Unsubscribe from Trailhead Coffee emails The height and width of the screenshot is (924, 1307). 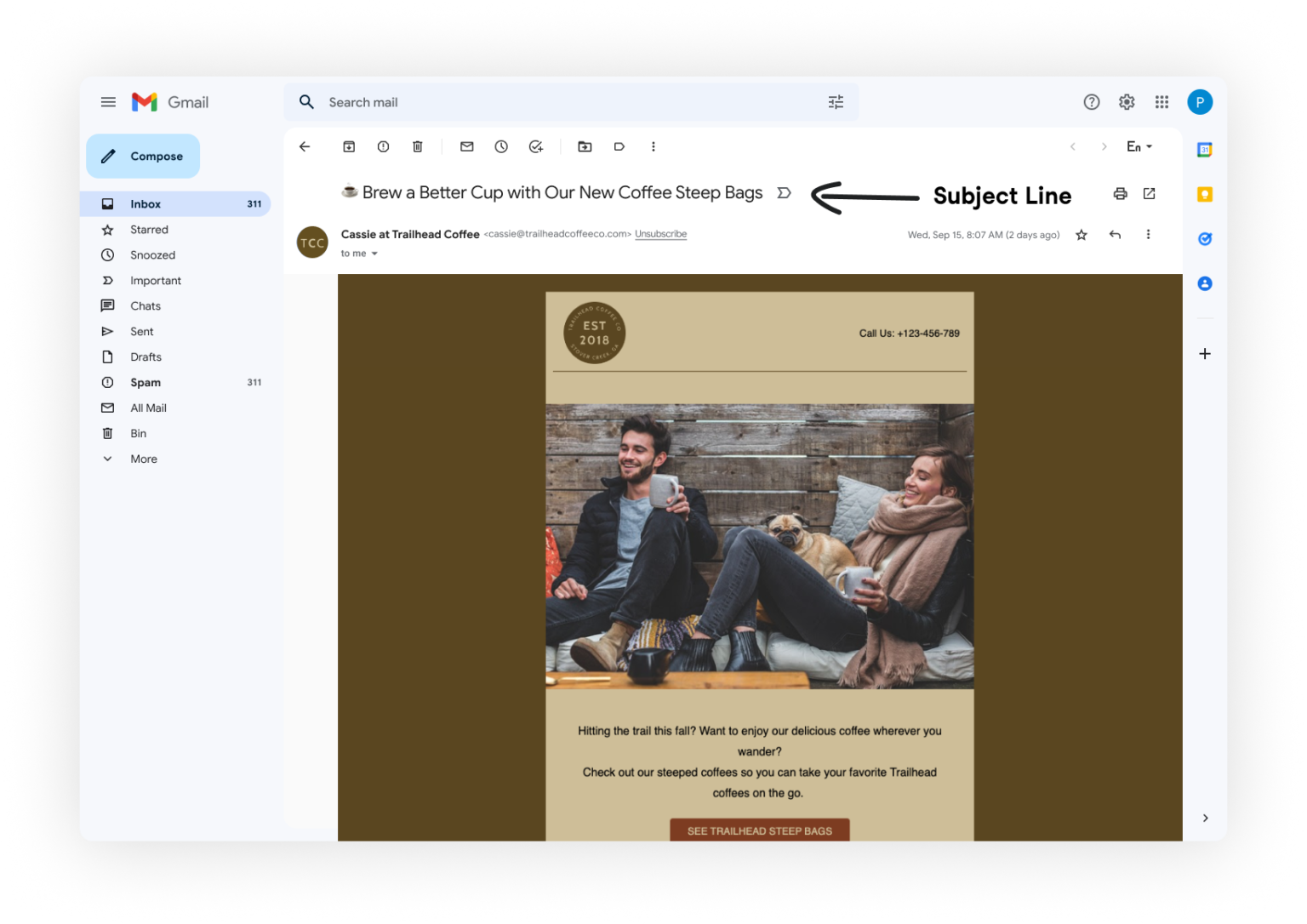pyautogui.click(x=660, y=234)
